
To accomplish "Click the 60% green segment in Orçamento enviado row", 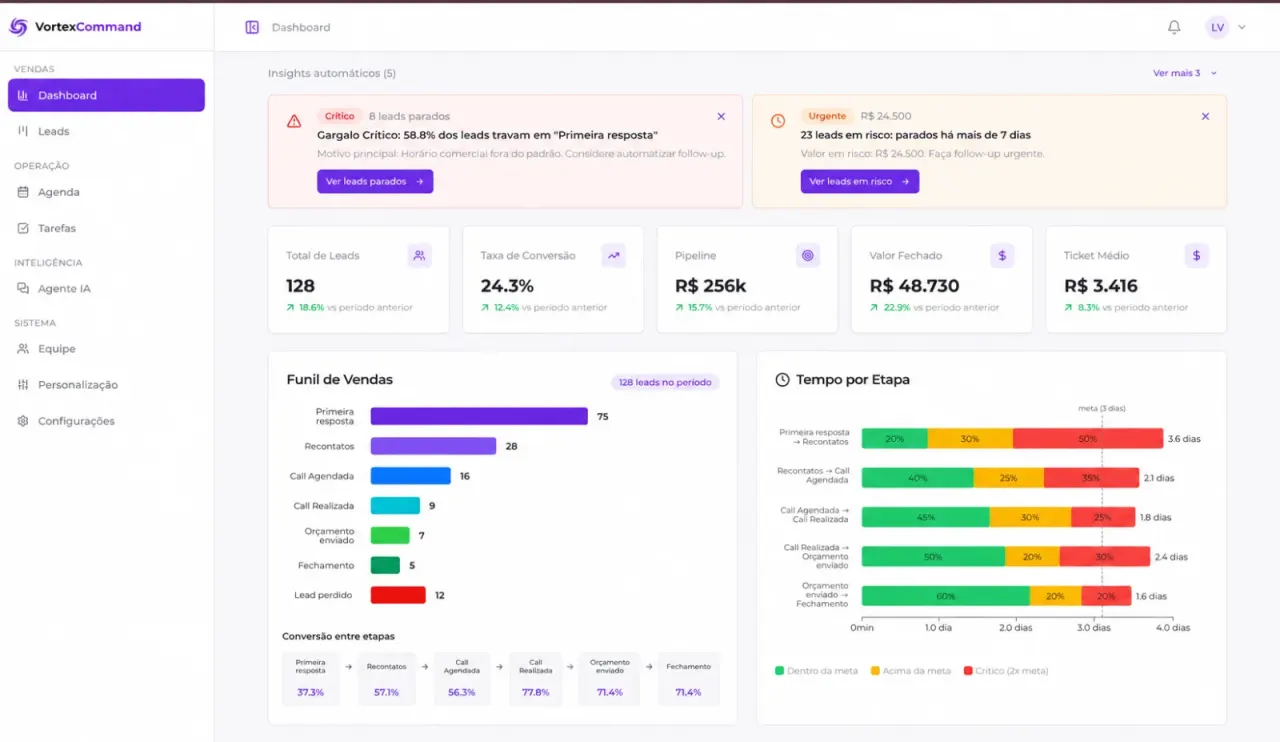I will click(x=946, y=596).
